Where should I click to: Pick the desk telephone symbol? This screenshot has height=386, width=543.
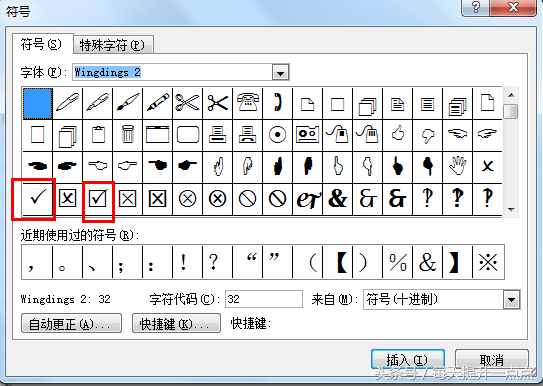click(247, 103)
